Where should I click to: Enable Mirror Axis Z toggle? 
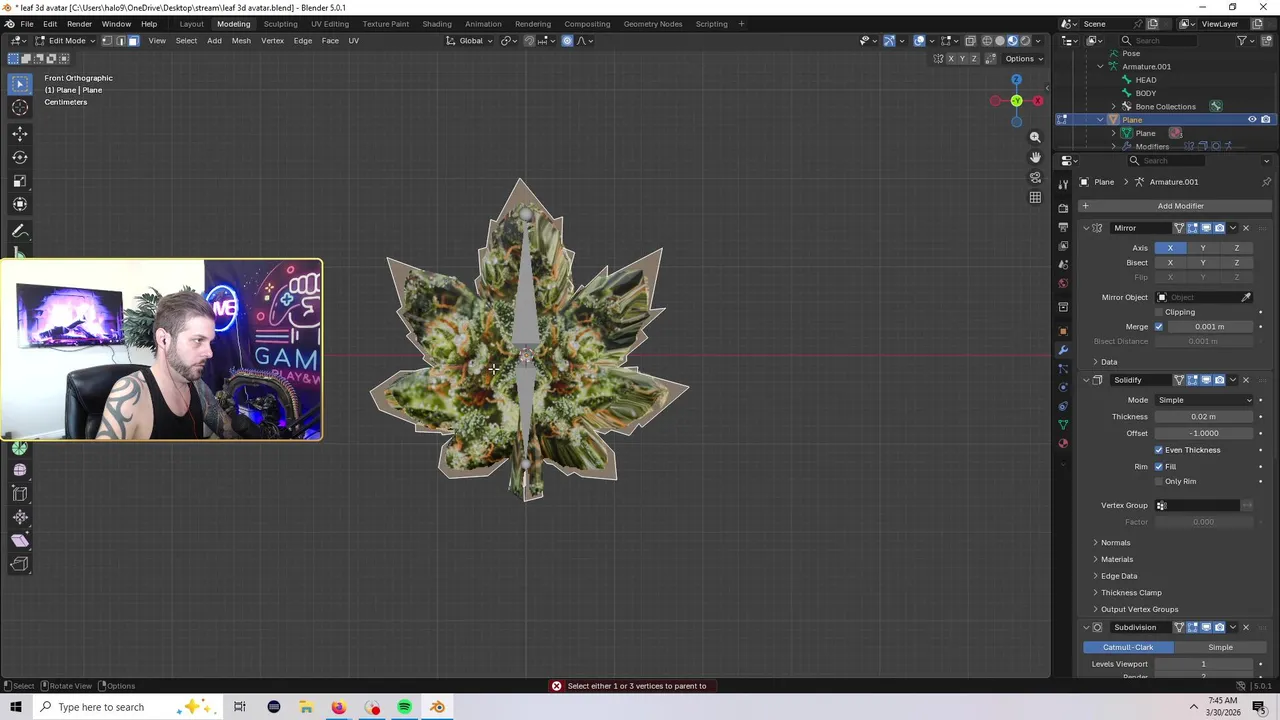click(x=1236, y=248)
